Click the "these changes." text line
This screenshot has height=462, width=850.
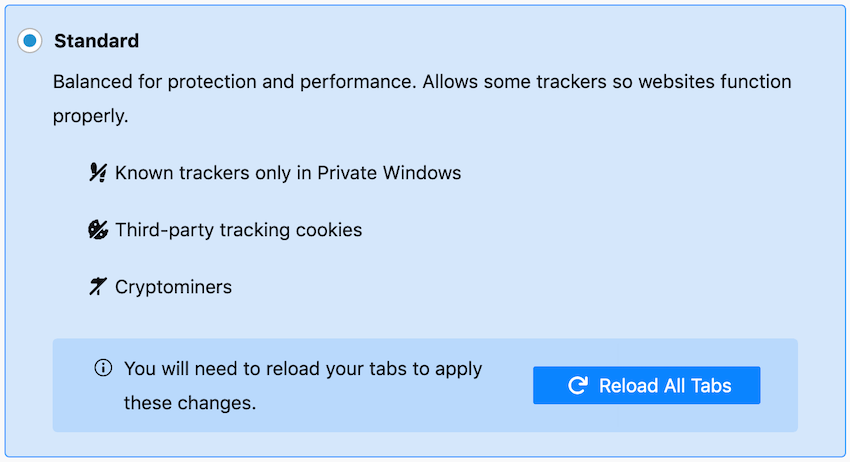pos(190,403)
